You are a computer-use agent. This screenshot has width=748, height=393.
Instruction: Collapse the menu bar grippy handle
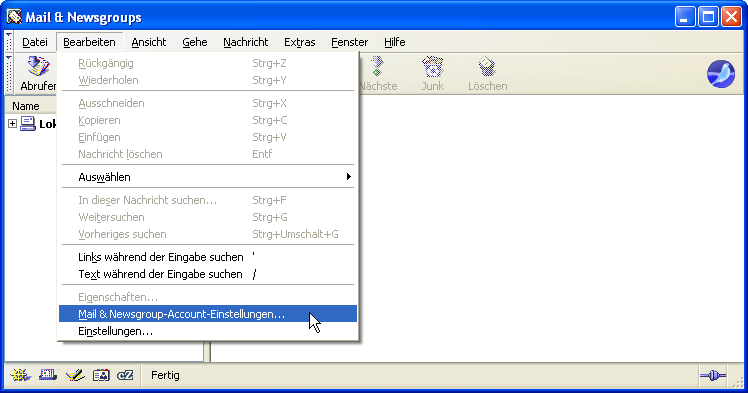(x=9, y=41)
